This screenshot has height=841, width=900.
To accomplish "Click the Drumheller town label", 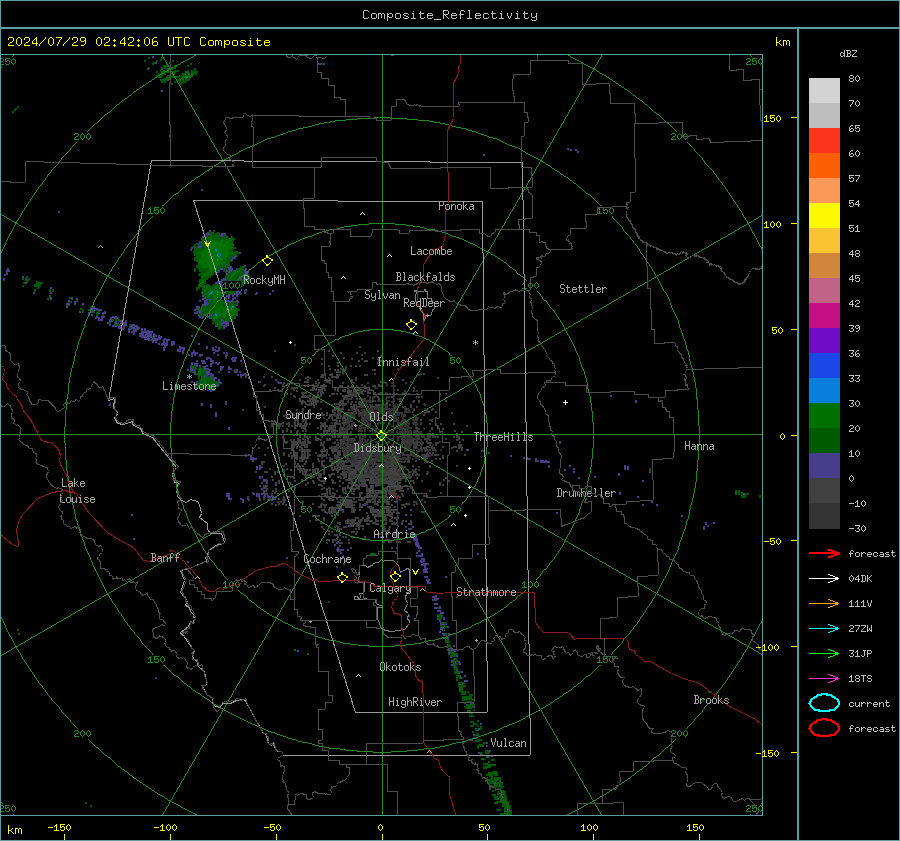I will click(x=586, y=493).
